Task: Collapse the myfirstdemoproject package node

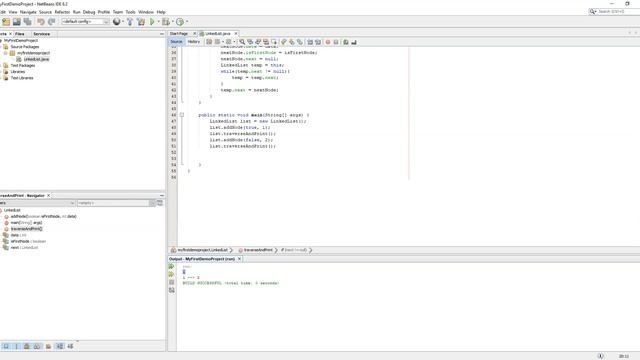Action: coord(6,53)
